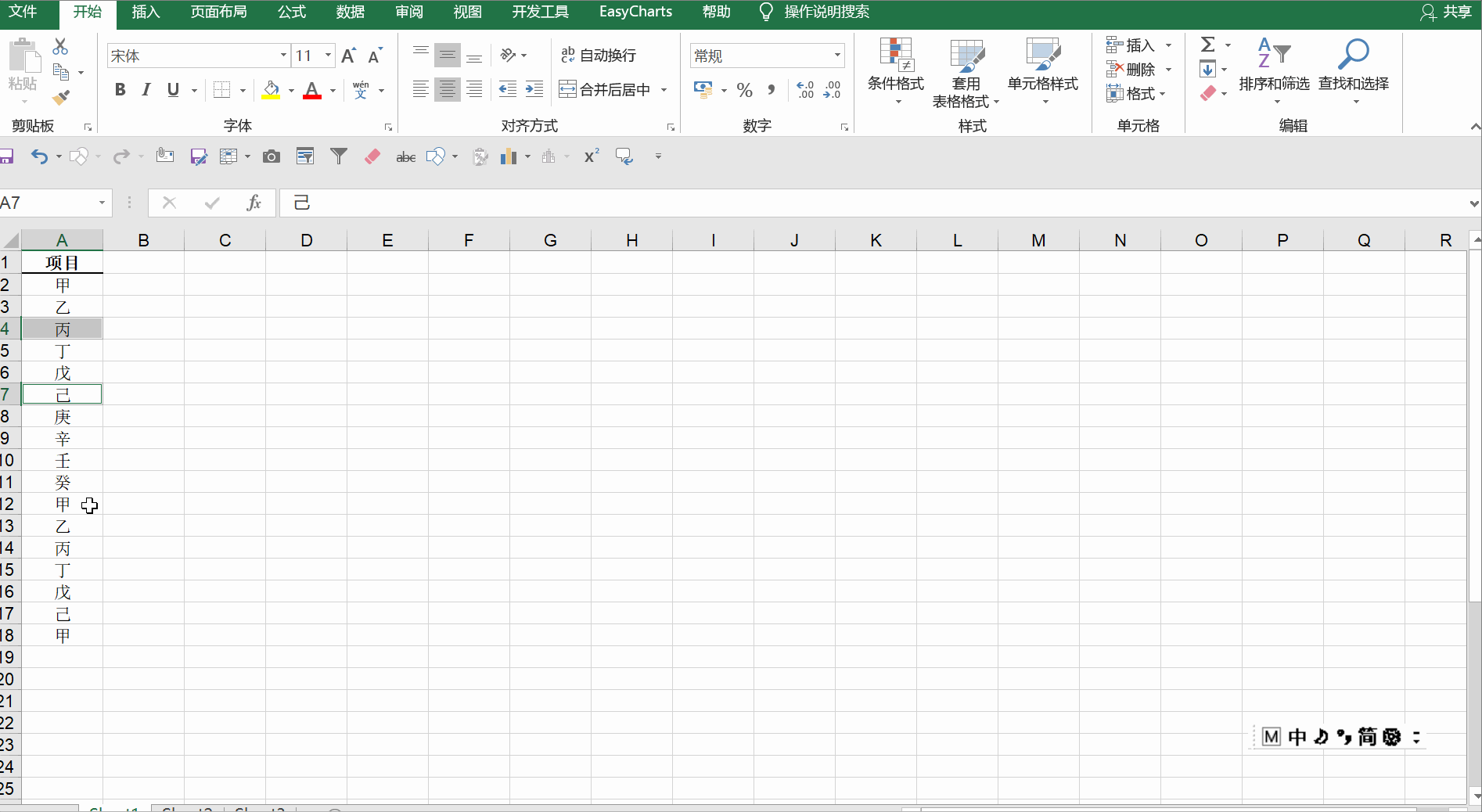This screenshot has height=812, width=1482.
Task: Open Conditional Formatting (条件格式) menu
Action: (x=896, y=72)
